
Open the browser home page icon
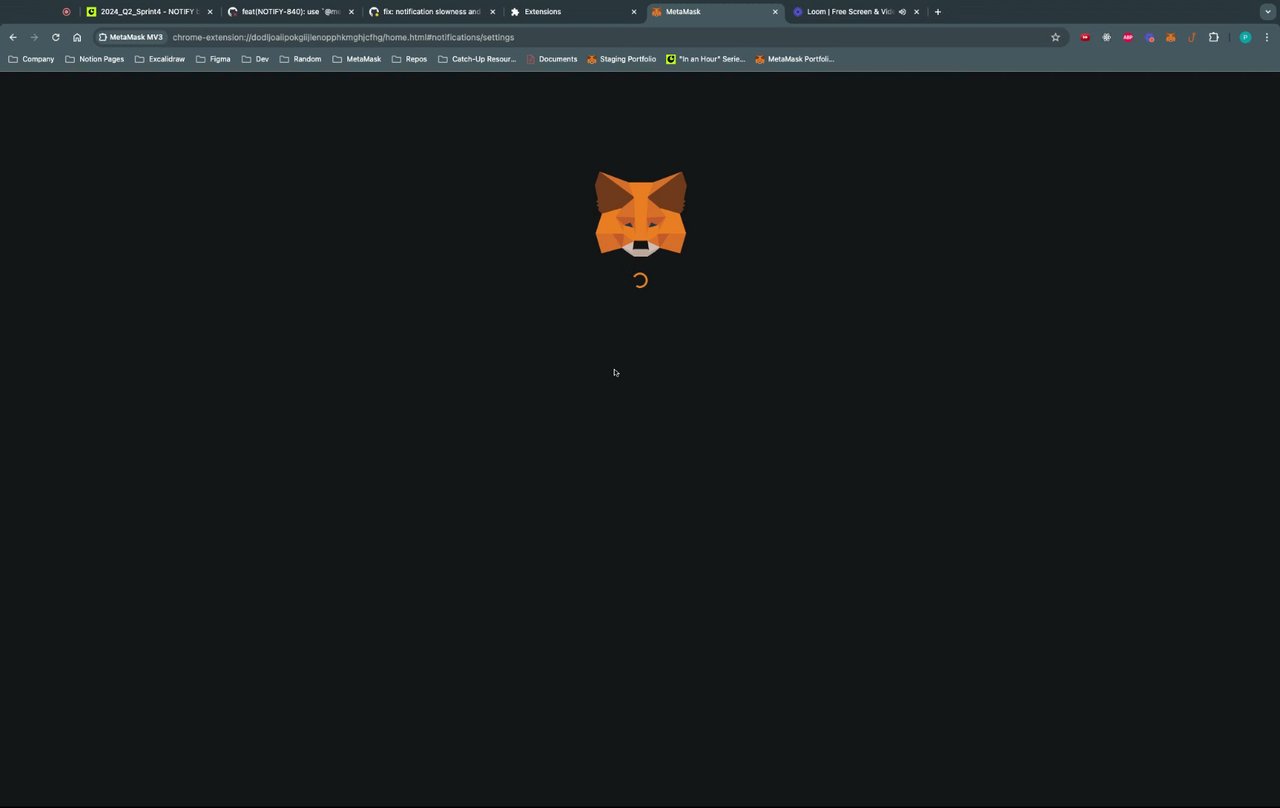click(77, 37)
